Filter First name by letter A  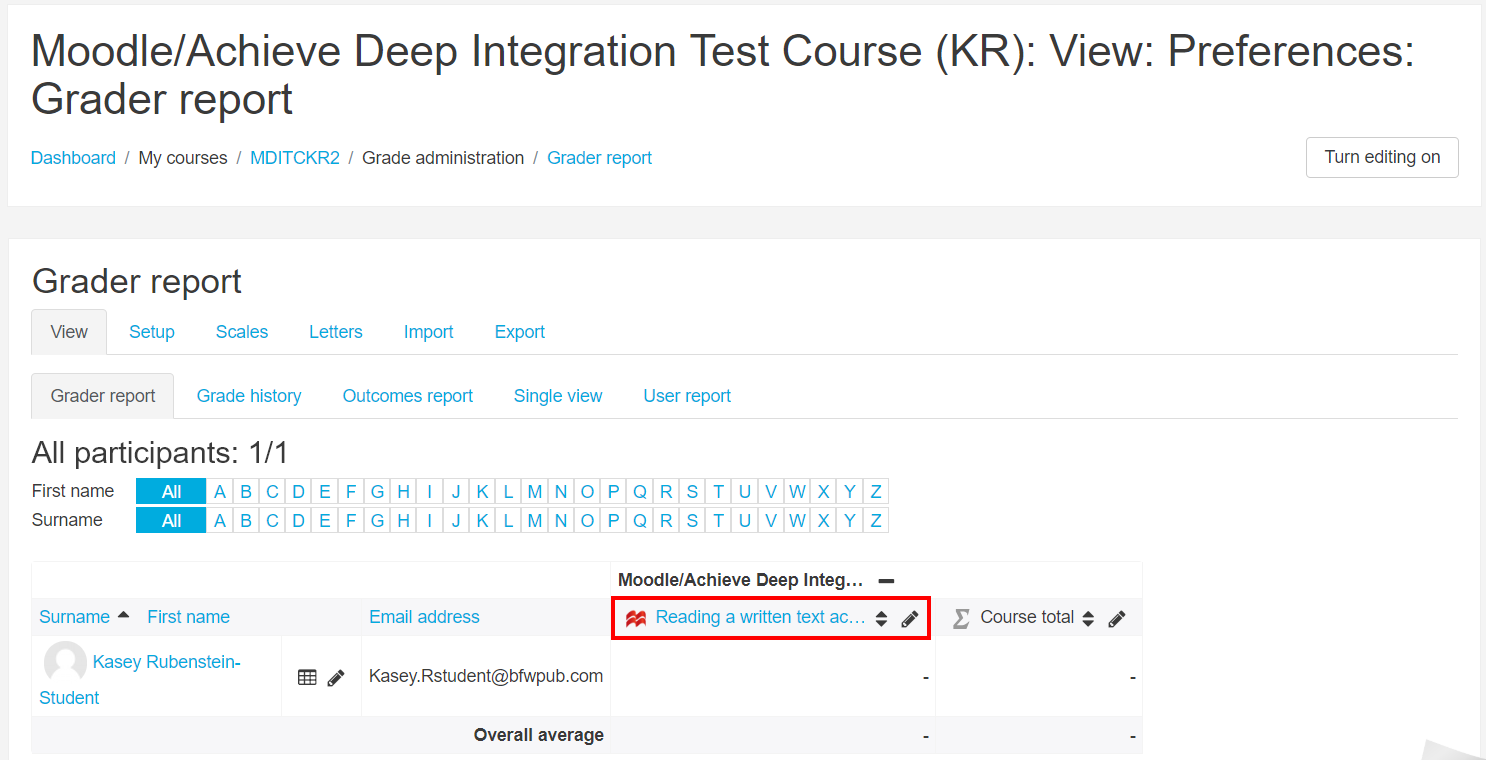pos(220,491)
